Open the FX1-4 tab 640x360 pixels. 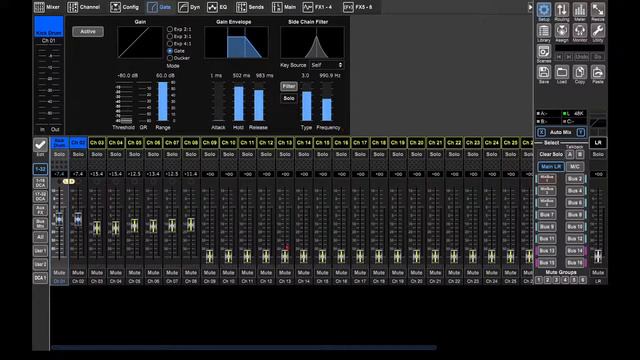pyautogui.click(x=318, y=7)
